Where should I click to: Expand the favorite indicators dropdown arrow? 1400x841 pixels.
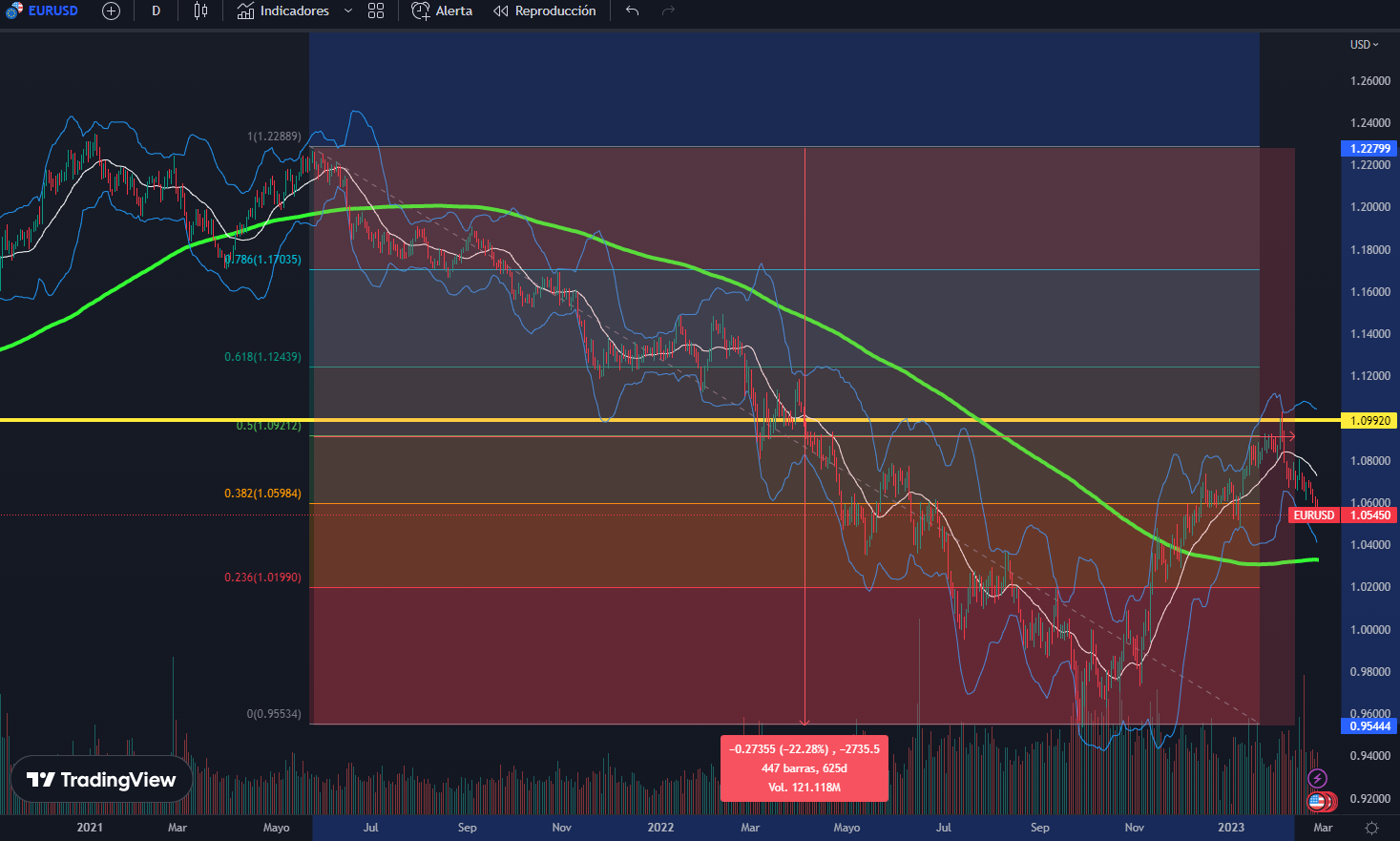[x=348, y=11]
